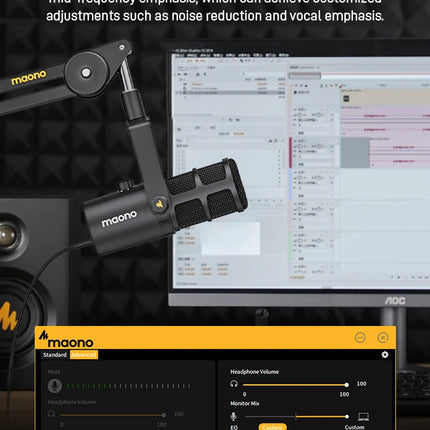Switch to the Standard tab in Maono
This screenshot has width=430, height=430.
55,355
